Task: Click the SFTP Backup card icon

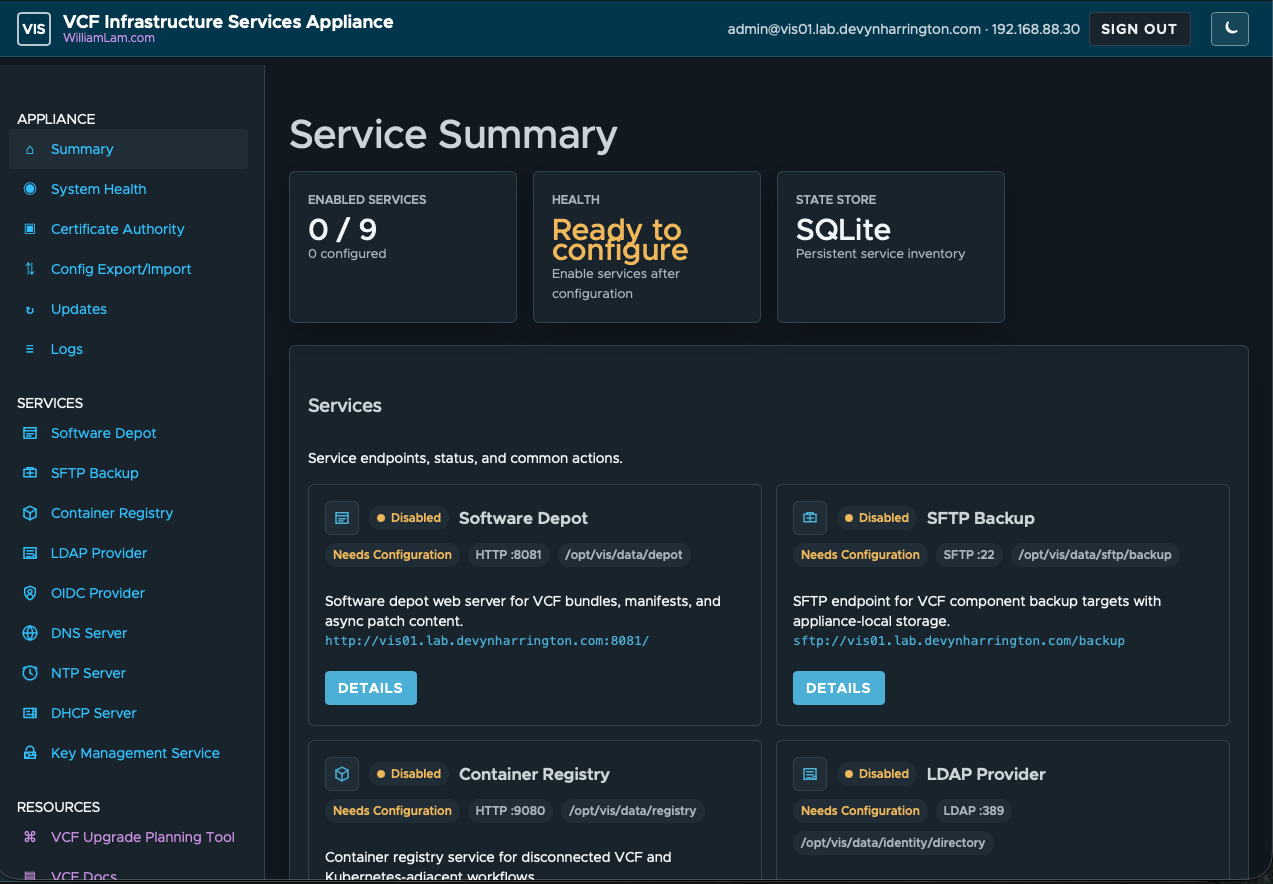Action: click(810, 518)
